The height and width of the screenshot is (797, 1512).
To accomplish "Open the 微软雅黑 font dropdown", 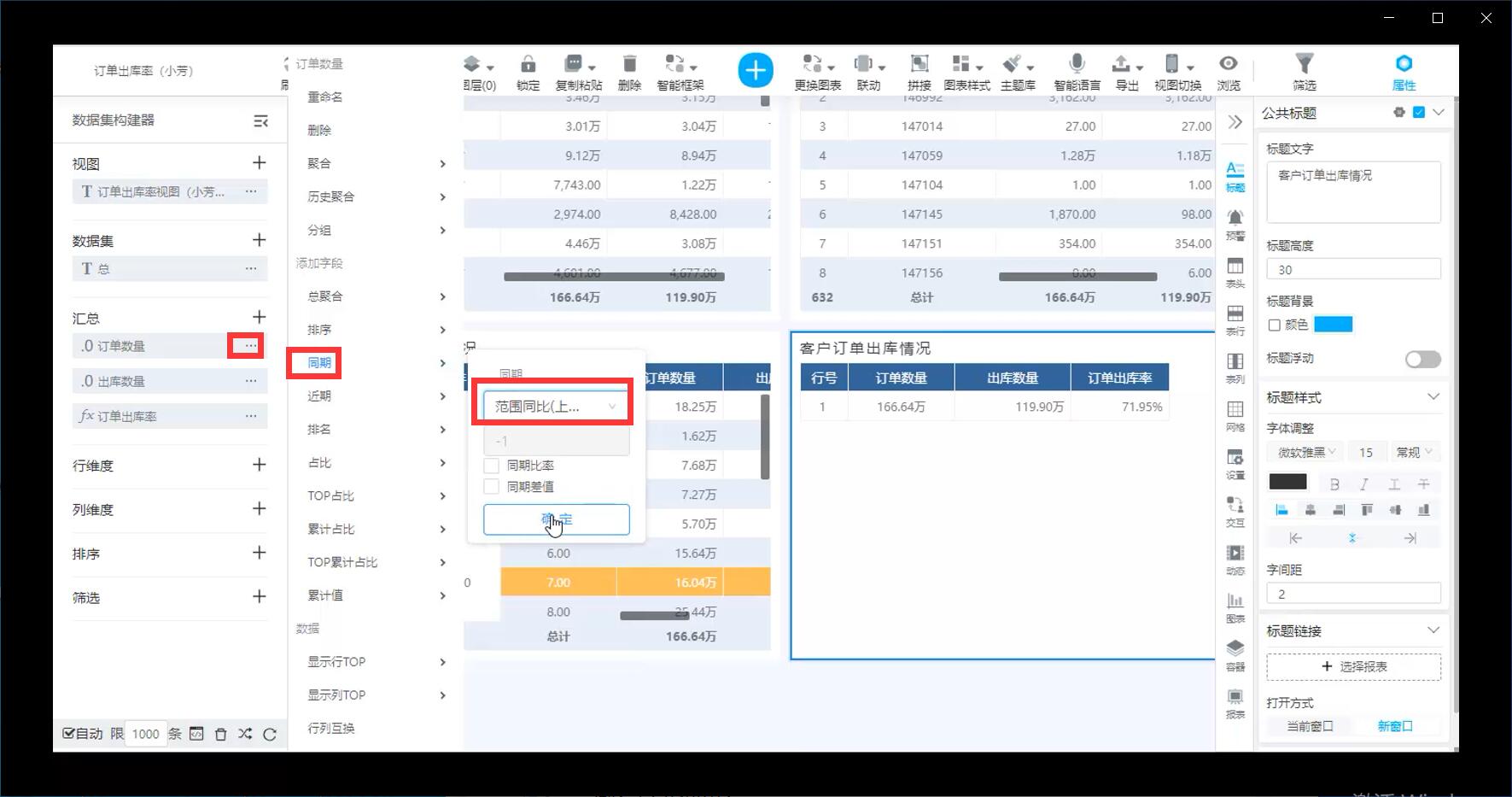I will pos(1305,453).
